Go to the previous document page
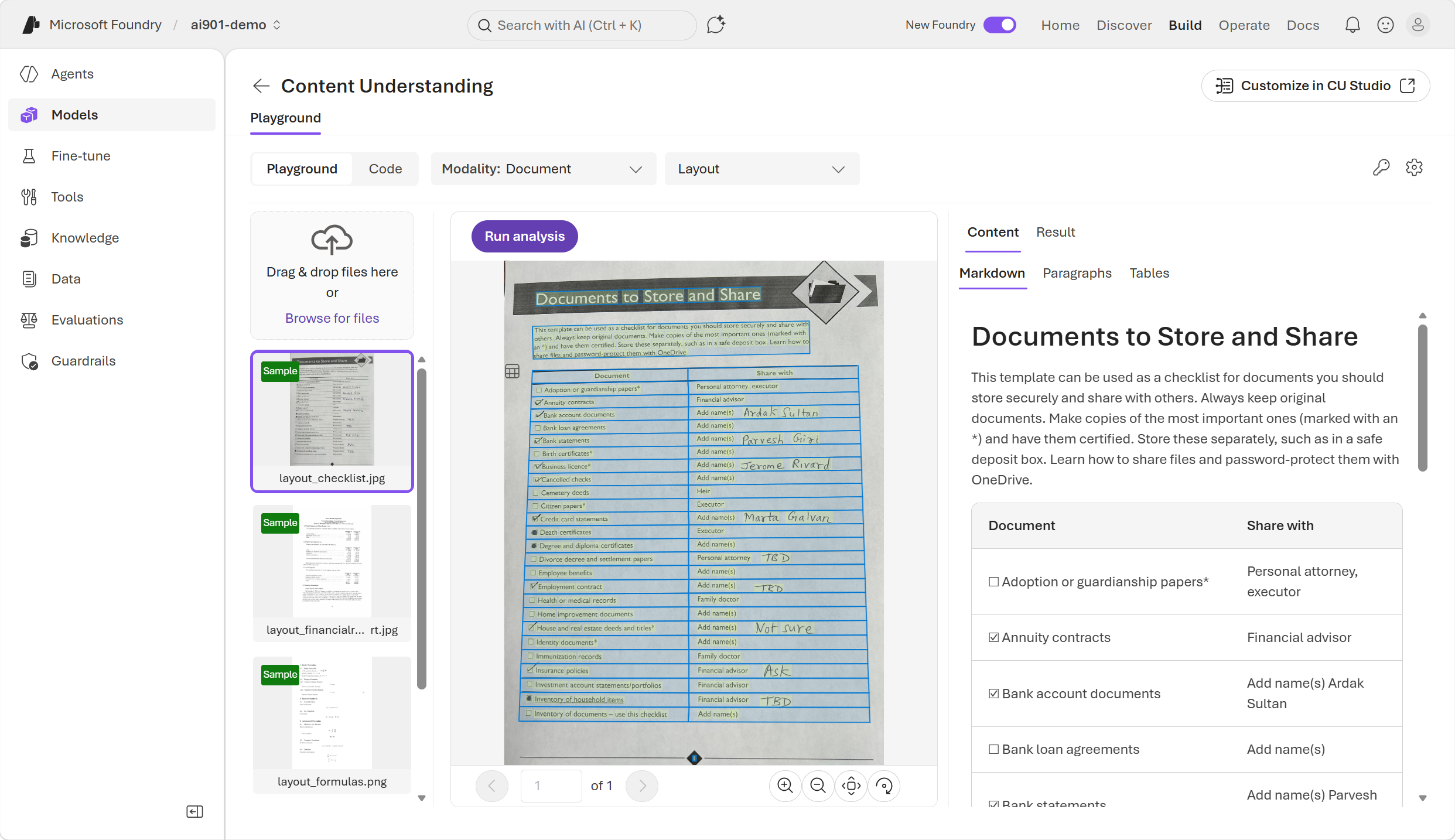Viewport: 1455px width, 840px height. [492, 786]
